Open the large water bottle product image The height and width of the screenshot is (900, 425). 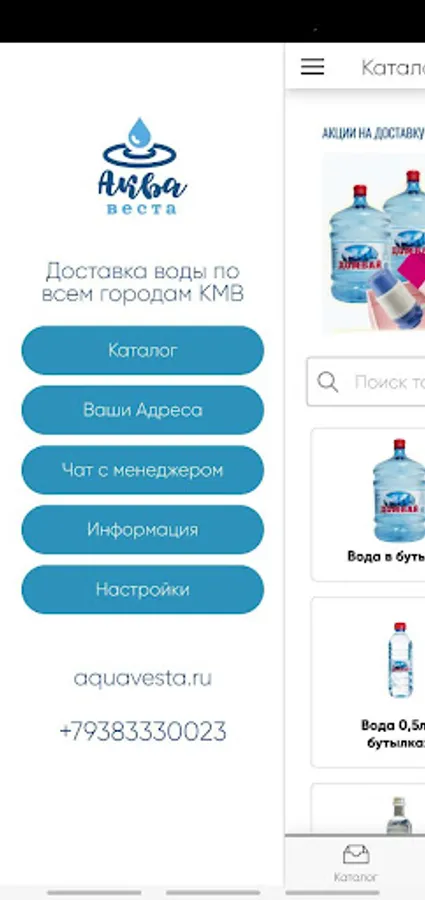coord(399,490)
